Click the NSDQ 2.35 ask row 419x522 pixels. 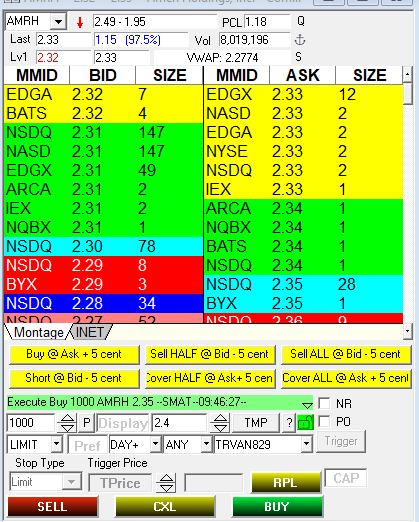tap(303, 284)
